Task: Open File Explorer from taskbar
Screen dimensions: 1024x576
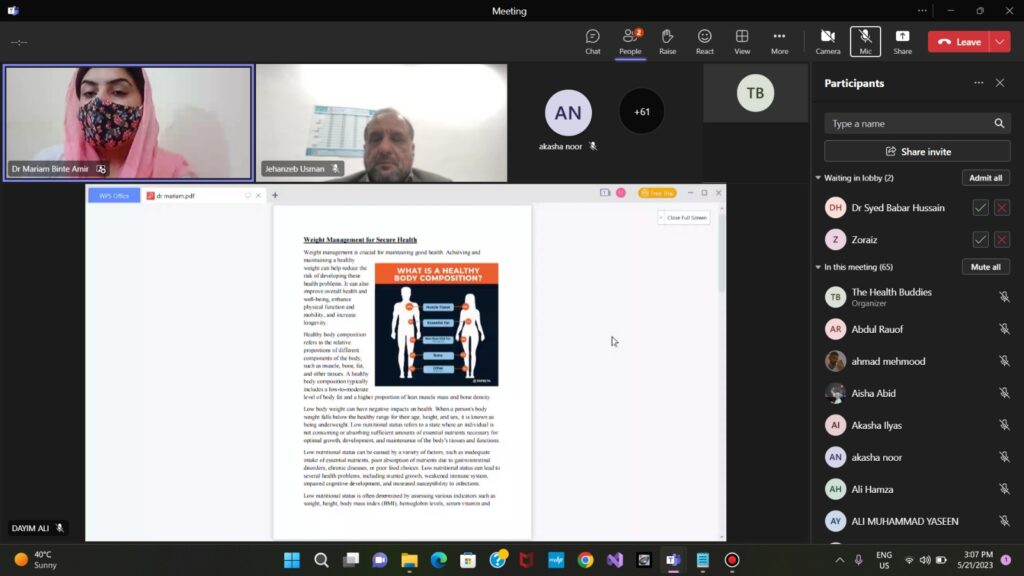Action: click(x=409, y=560)
